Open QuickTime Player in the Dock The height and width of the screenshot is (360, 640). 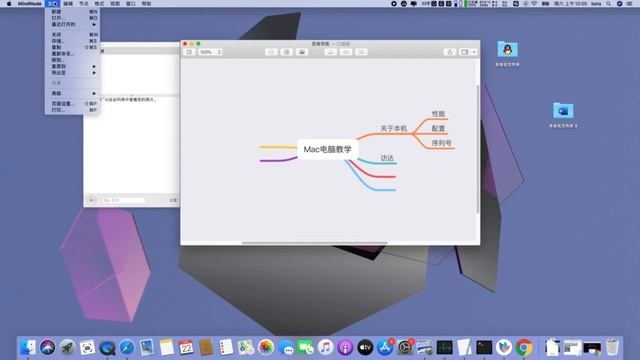107,347
